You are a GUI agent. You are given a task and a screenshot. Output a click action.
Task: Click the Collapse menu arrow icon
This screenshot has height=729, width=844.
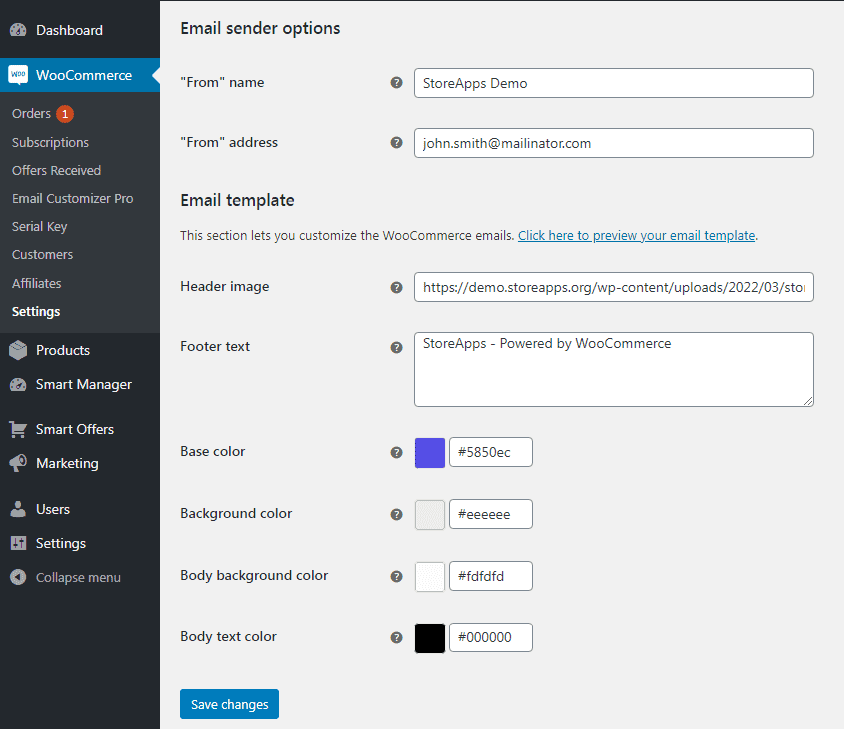click(18, 577)
